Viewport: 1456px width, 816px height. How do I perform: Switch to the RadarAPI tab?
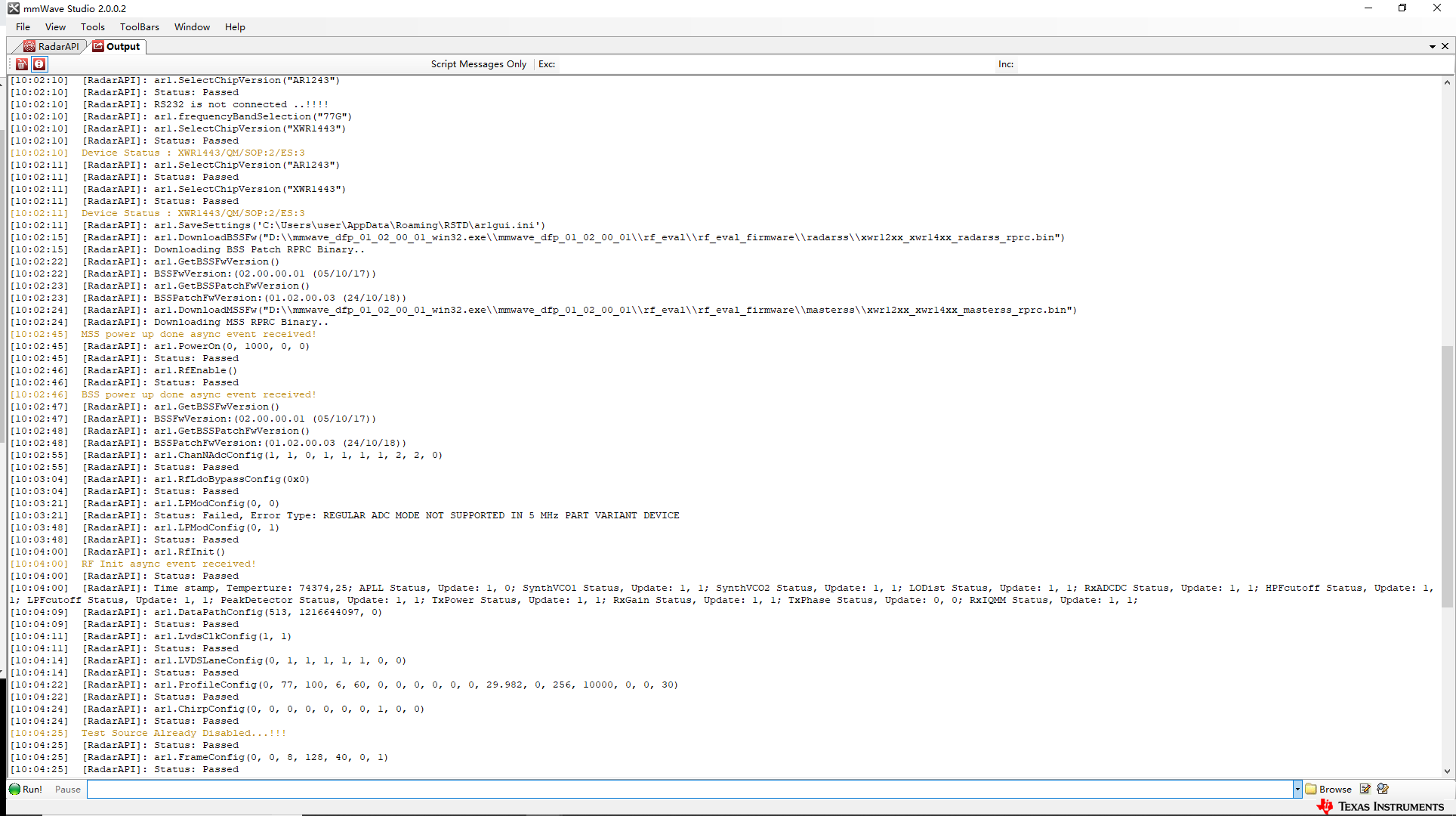tap(51, 46)
